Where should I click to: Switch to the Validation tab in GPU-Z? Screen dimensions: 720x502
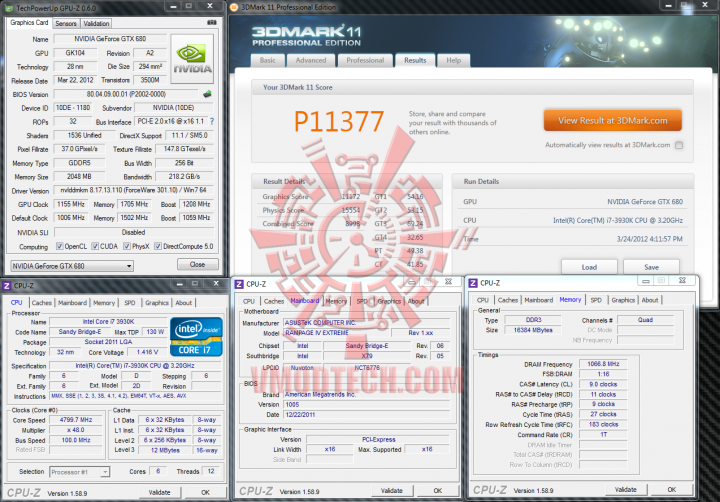[96, 23]
